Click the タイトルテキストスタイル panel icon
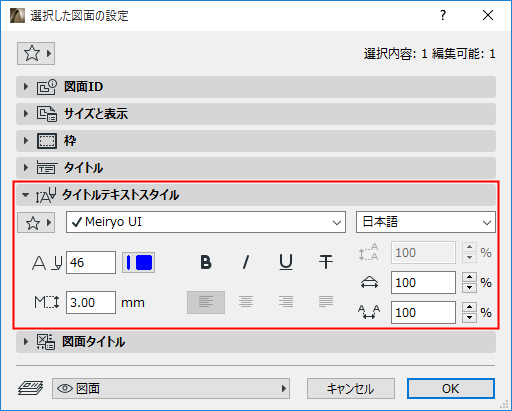The width and height of the screenshot is (512, 411). [x=46, y=195]
